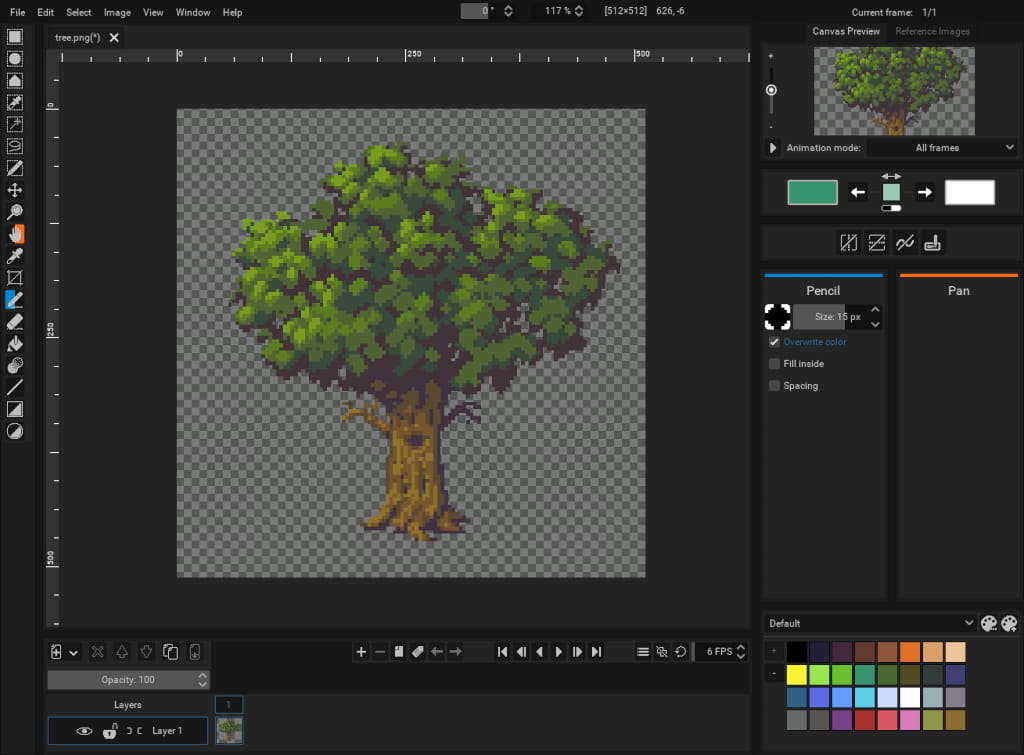Select the Eraser tool
The width and height of the screenshot is (1024, 755).
pyautogui.click(x=15, y=322)
